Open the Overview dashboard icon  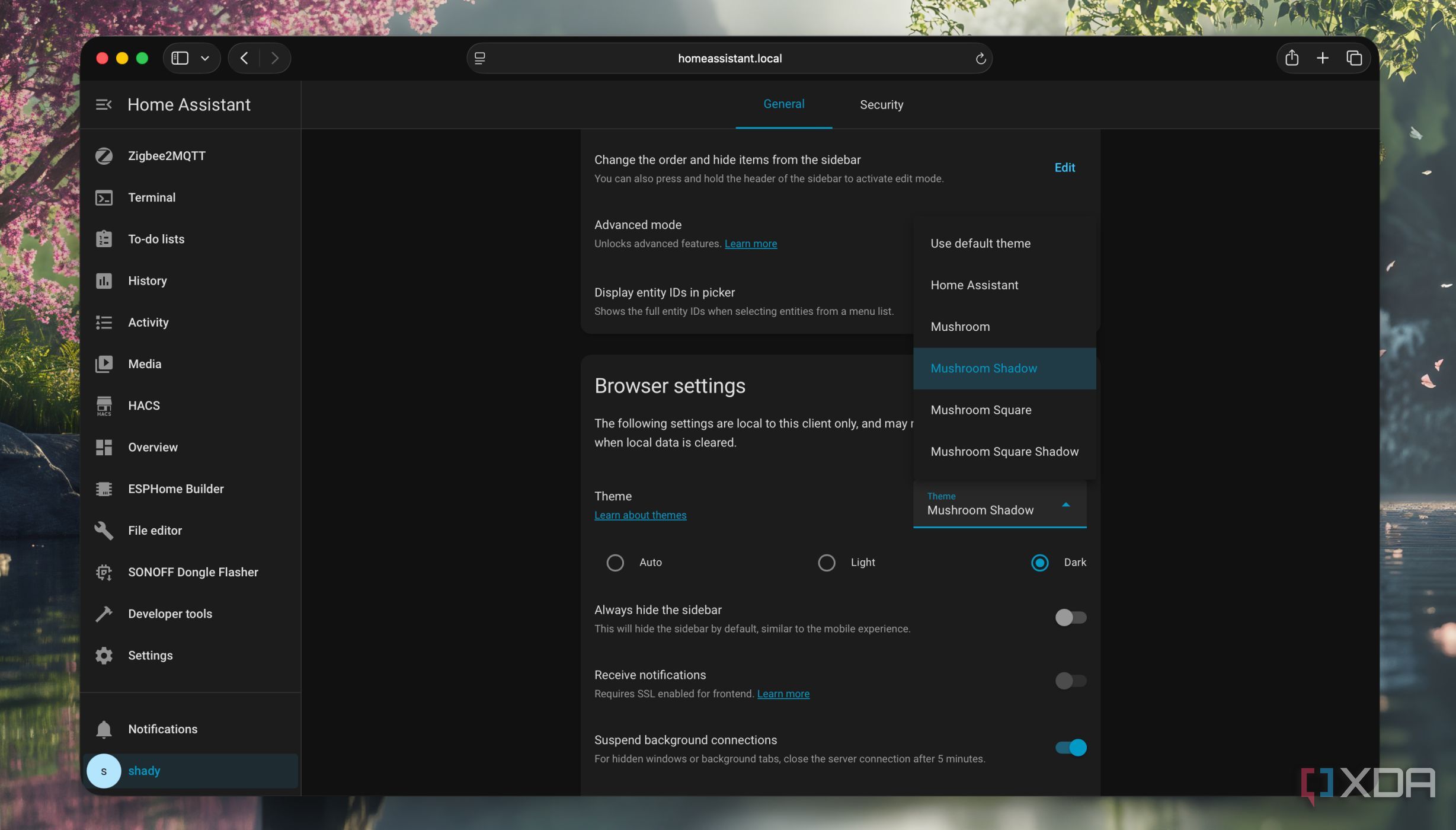tap(104, 448)
